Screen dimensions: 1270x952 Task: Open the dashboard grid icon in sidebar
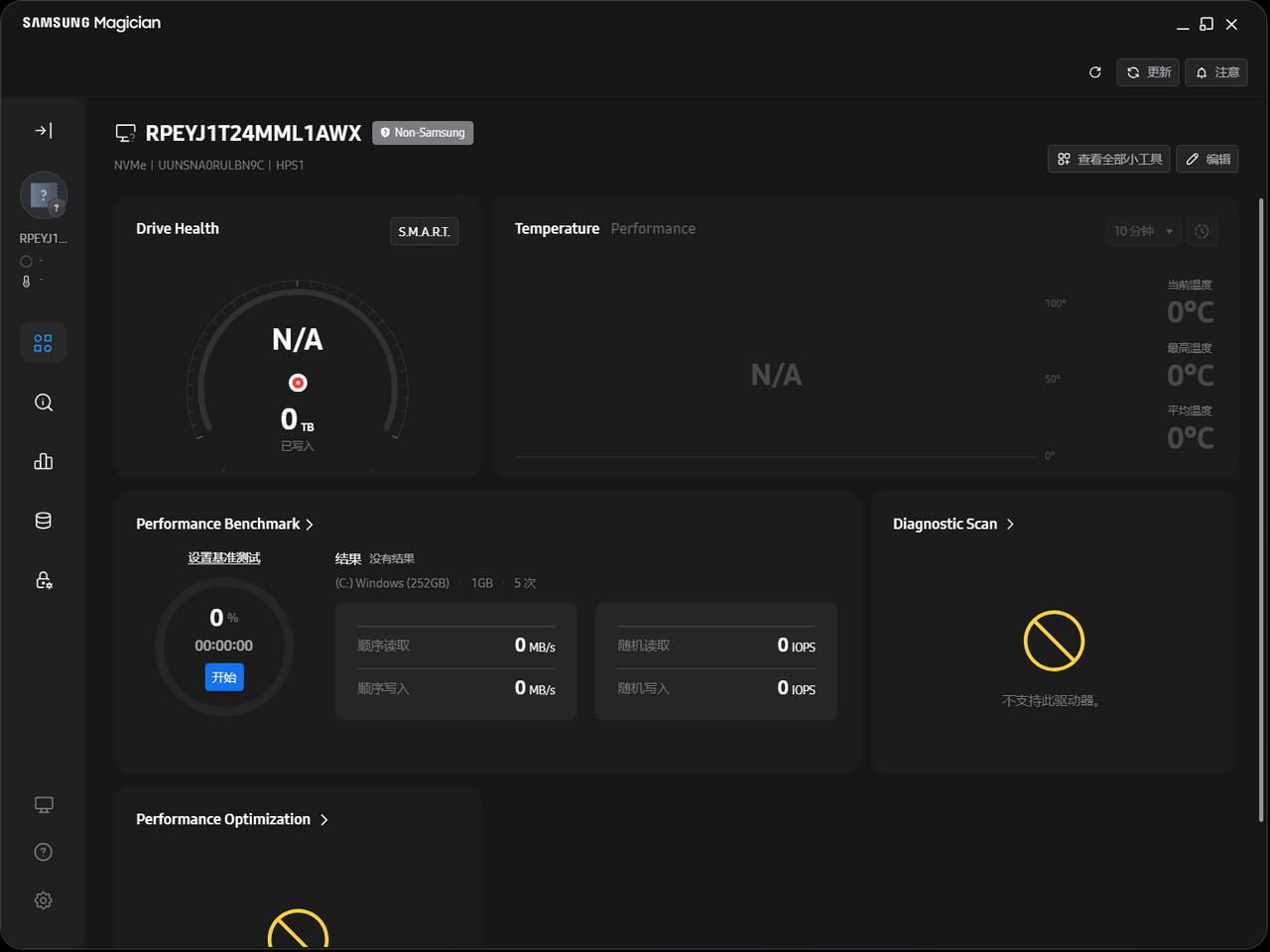(x=44, y=343)
